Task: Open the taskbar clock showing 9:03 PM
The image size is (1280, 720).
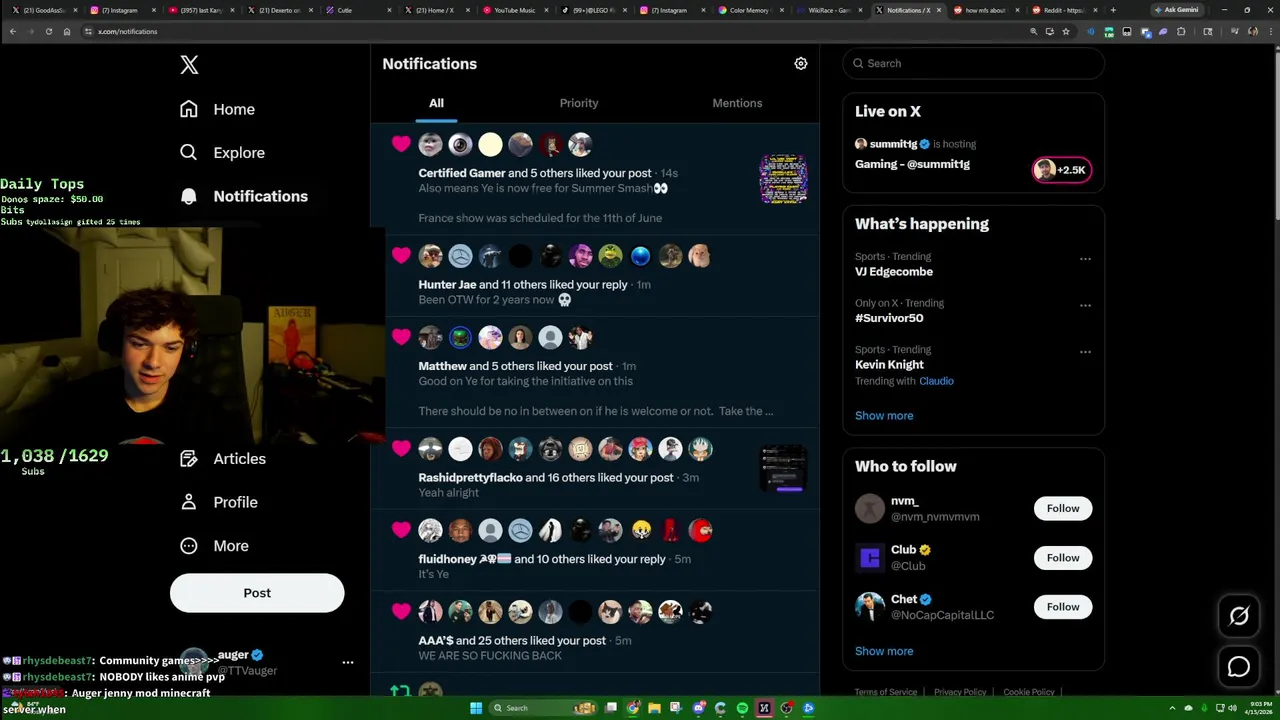Action: (x=1259, y=708)
